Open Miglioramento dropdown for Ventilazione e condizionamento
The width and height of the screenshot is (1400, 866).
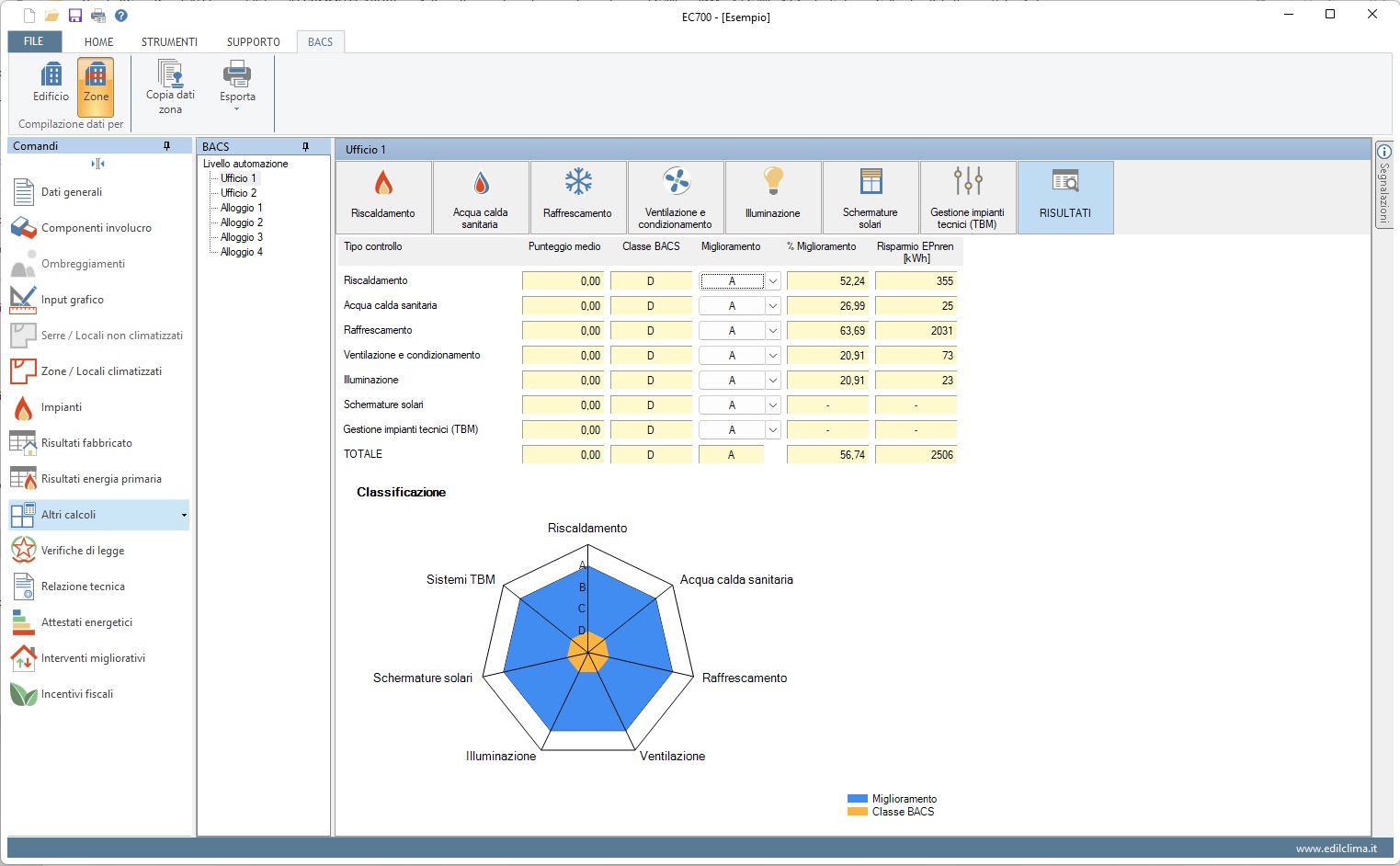(773, 356)
